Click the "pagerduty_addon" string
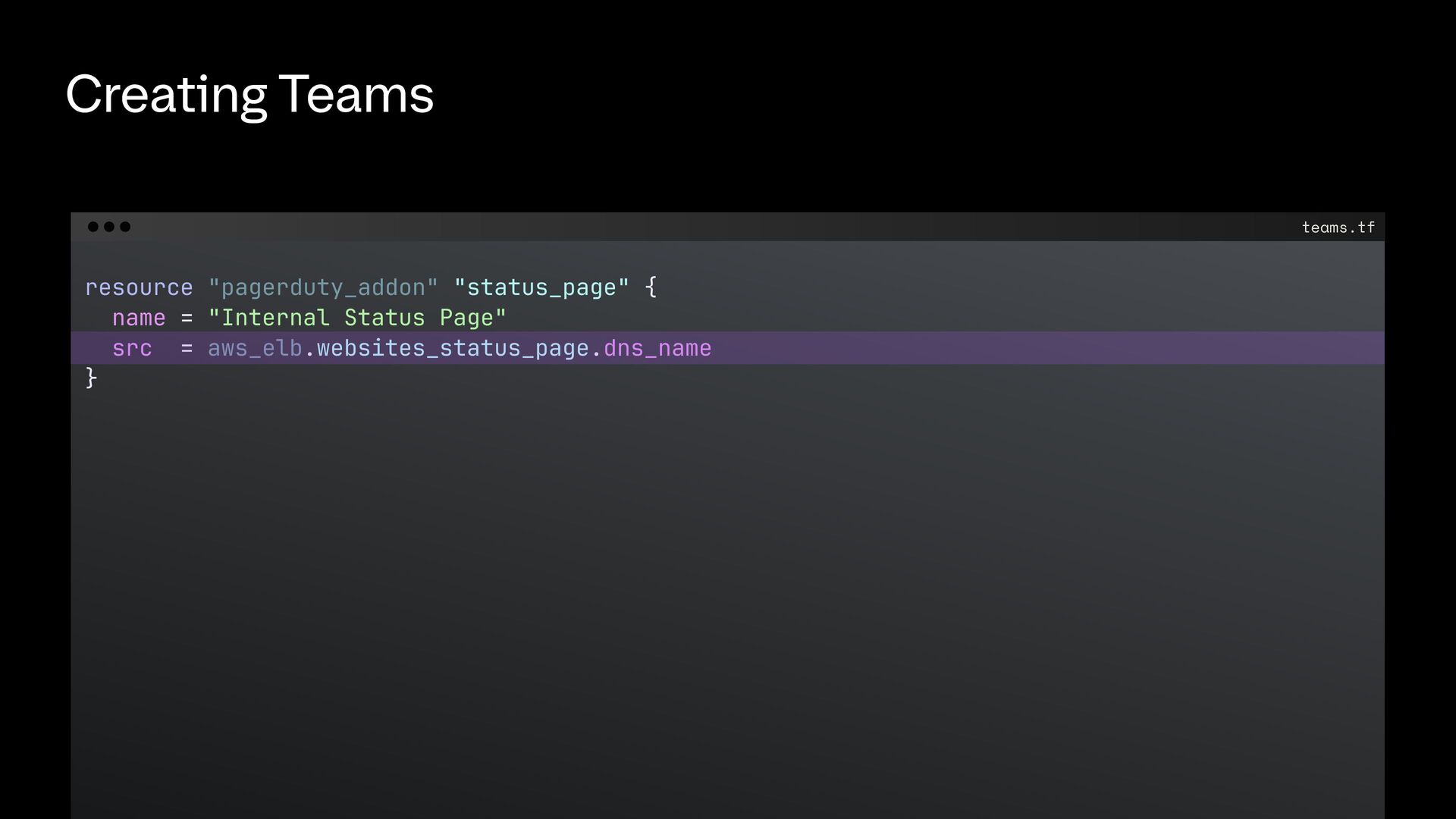 pyautogui.click(x=323, y=287)
